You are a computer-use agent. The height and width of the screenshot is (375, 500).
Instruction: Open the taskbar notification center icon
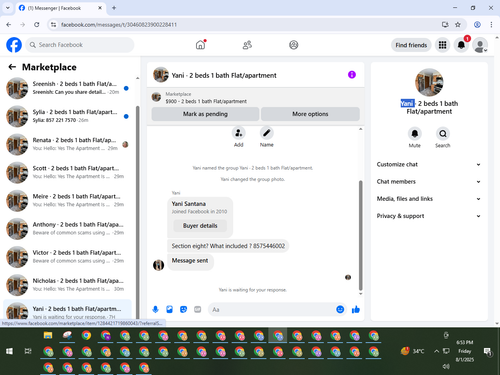pos(487,351)
